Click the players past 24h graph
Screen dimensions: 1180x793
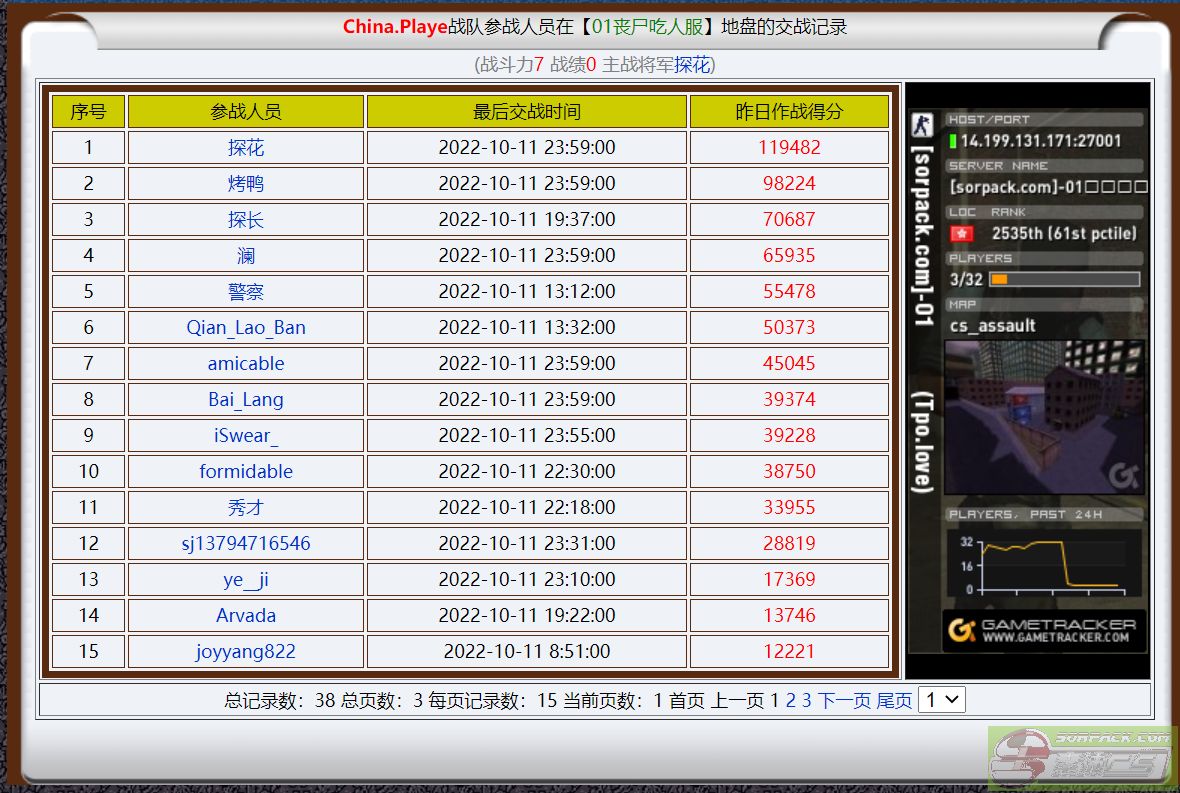tap(1044, 565)
